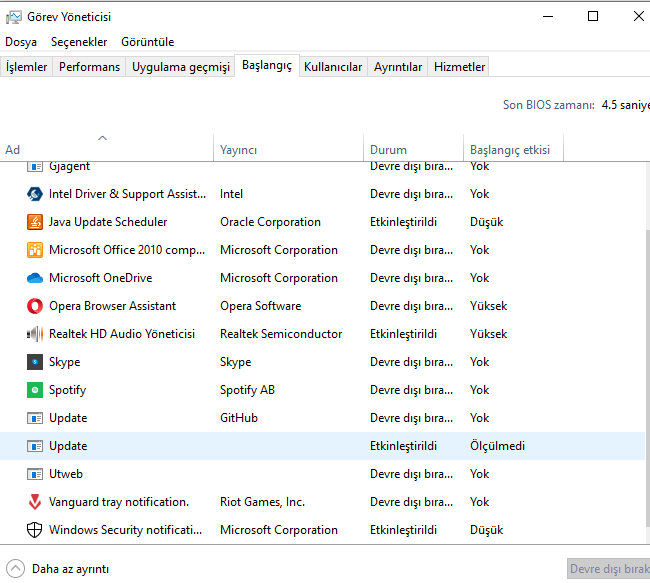This screenshot has width=650, height=583.
Task: Select the Başlangıç tab
Action: point(267,66)
